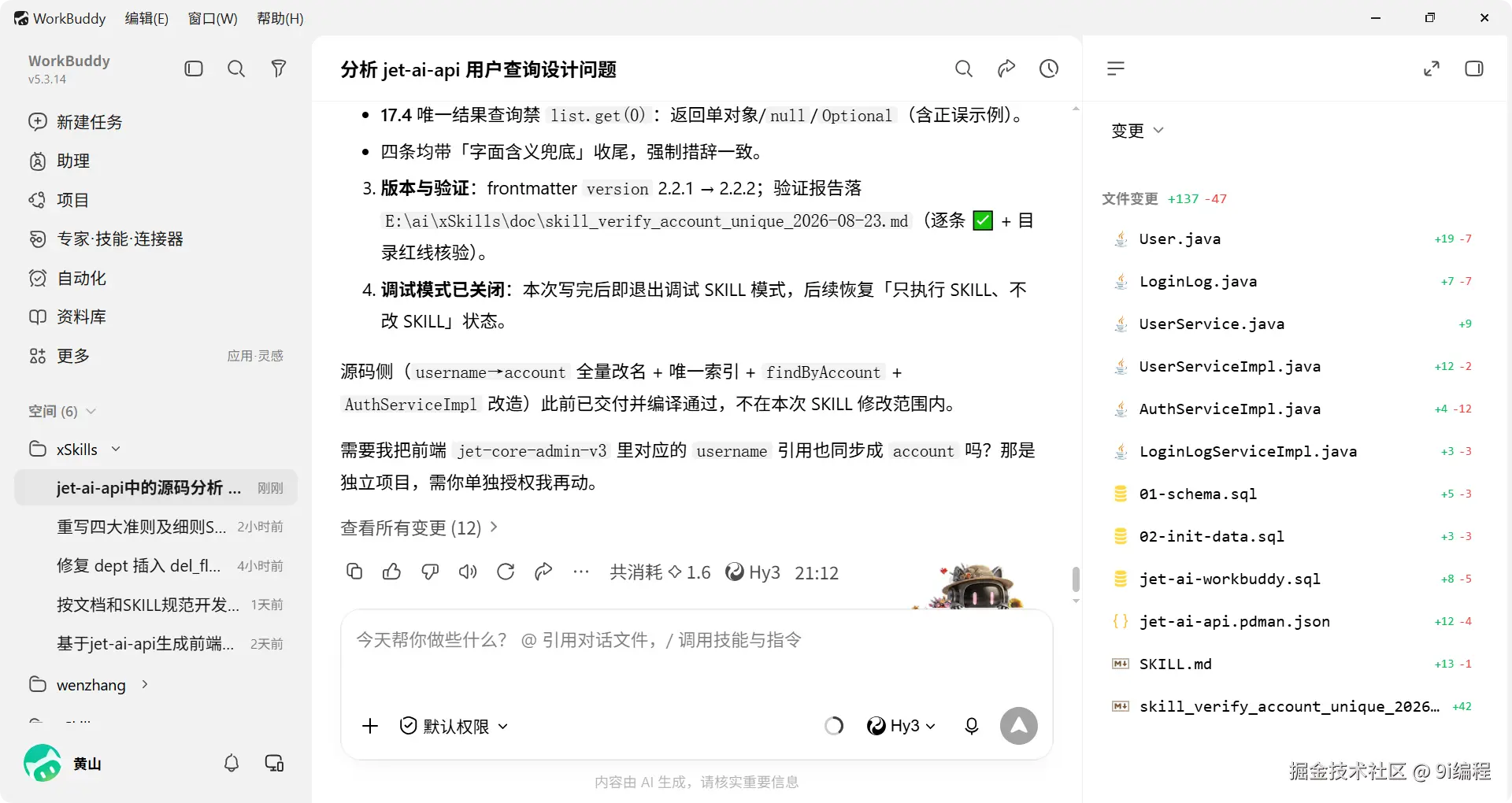
Task: Give the reply a thumbs down
Action: coord(430,572)
